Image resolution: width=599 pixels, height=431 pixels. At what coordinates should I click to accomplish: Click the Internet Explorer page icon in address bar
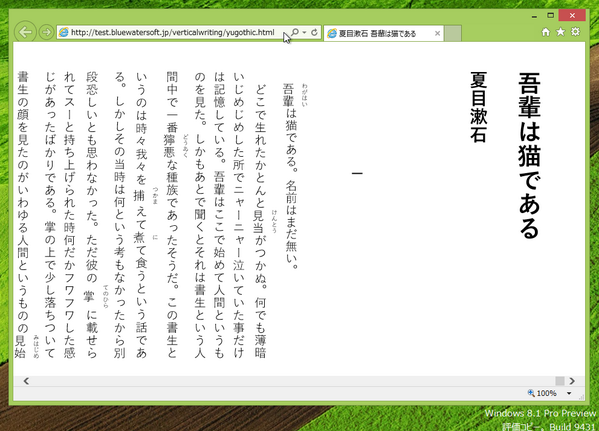click(63, 32)
